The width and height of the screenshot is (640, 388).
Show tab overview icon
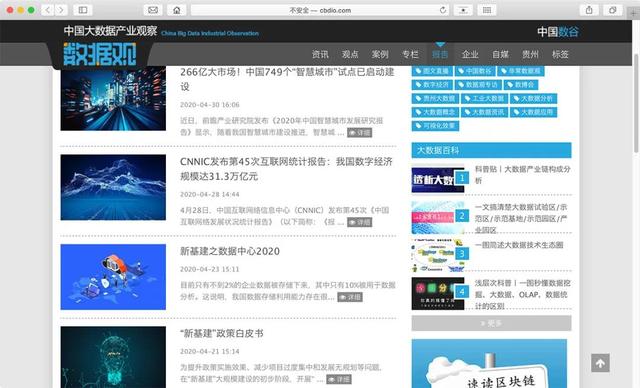pos(613,10)
